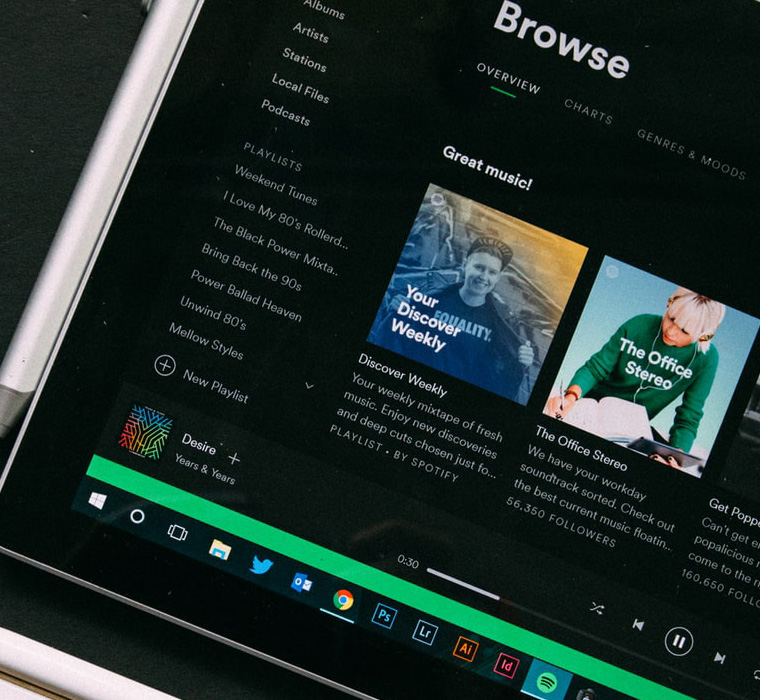This screenshot has width=760, height=700.
Task: Launch Lightroom from the taskbar
Action: click(x=425, y=632)
